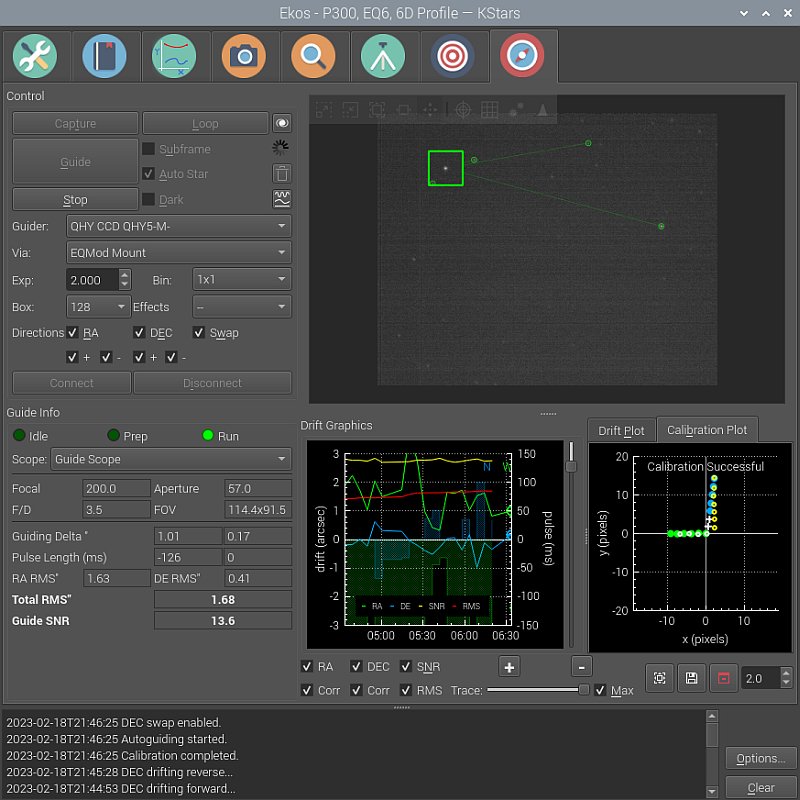
Task: Open the Box size 128 dropdown
Action: [x=98, y=307]
